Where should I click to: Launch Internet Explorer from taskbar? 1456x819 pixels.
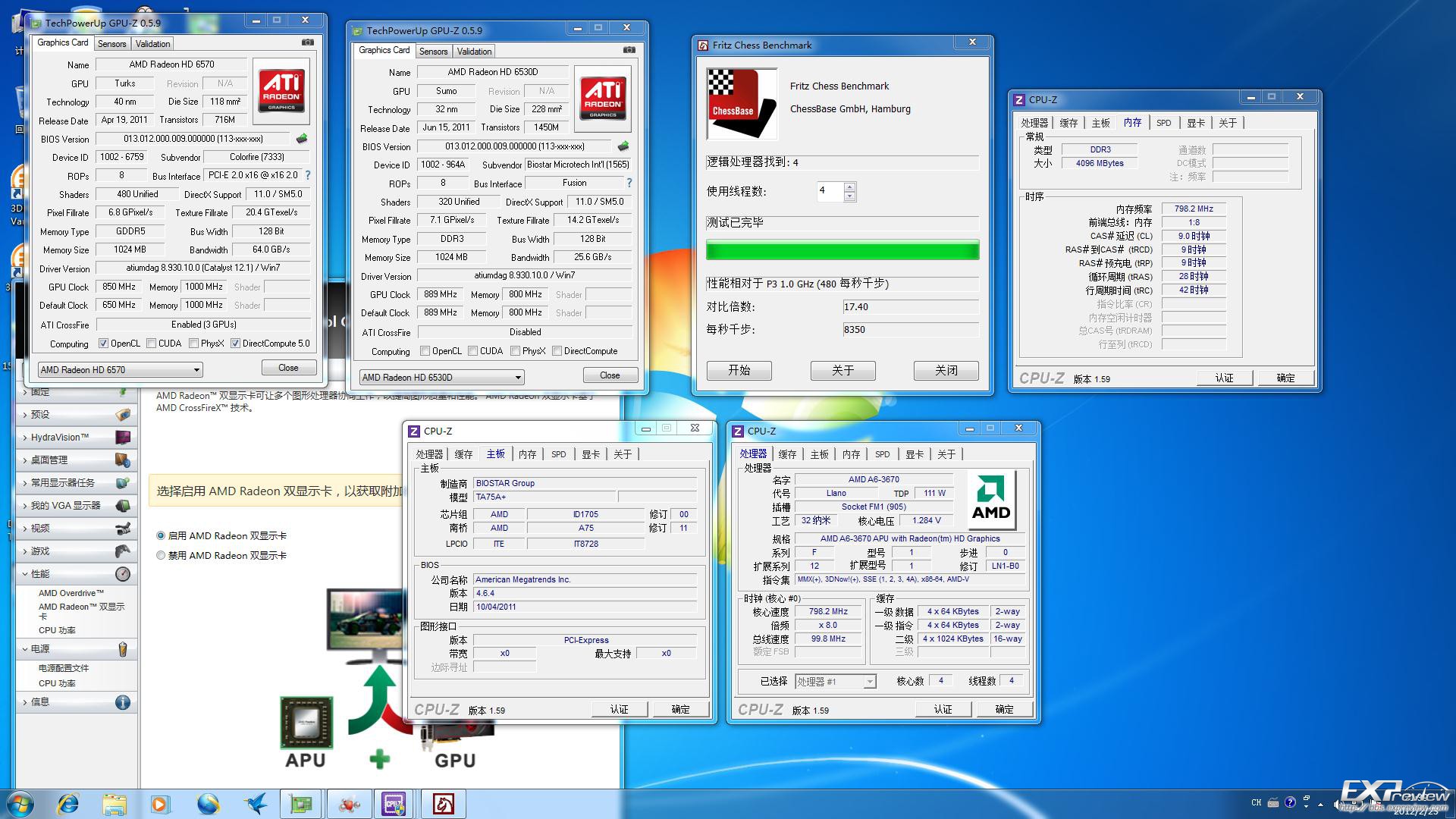(68, 804)
